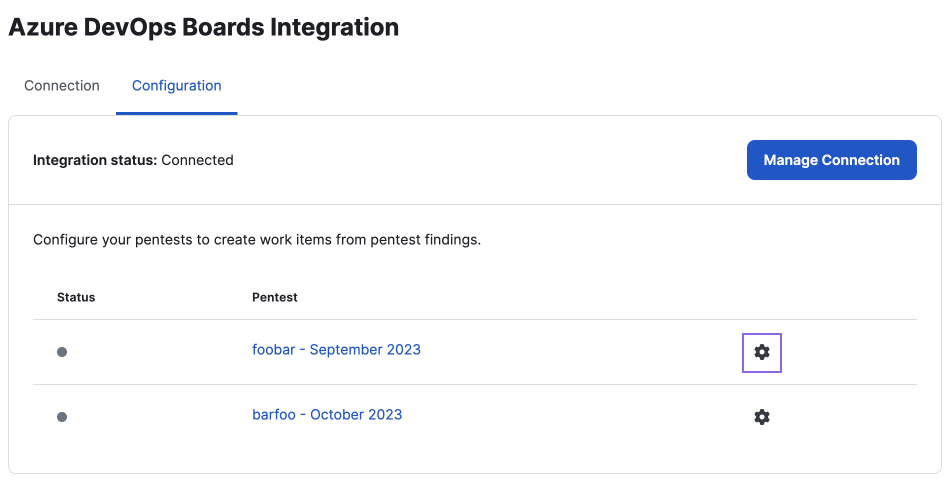Image resolution: width=950 pixels, height=482 pixels.
Task: Open foobar - September 2023 pentest link
Action: 336,349
